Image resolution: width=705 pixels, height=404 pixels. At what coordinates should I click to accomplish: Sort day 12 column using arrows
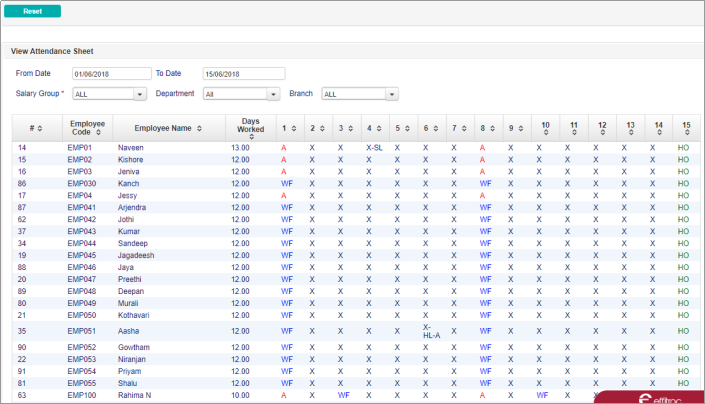pos(602,133)
